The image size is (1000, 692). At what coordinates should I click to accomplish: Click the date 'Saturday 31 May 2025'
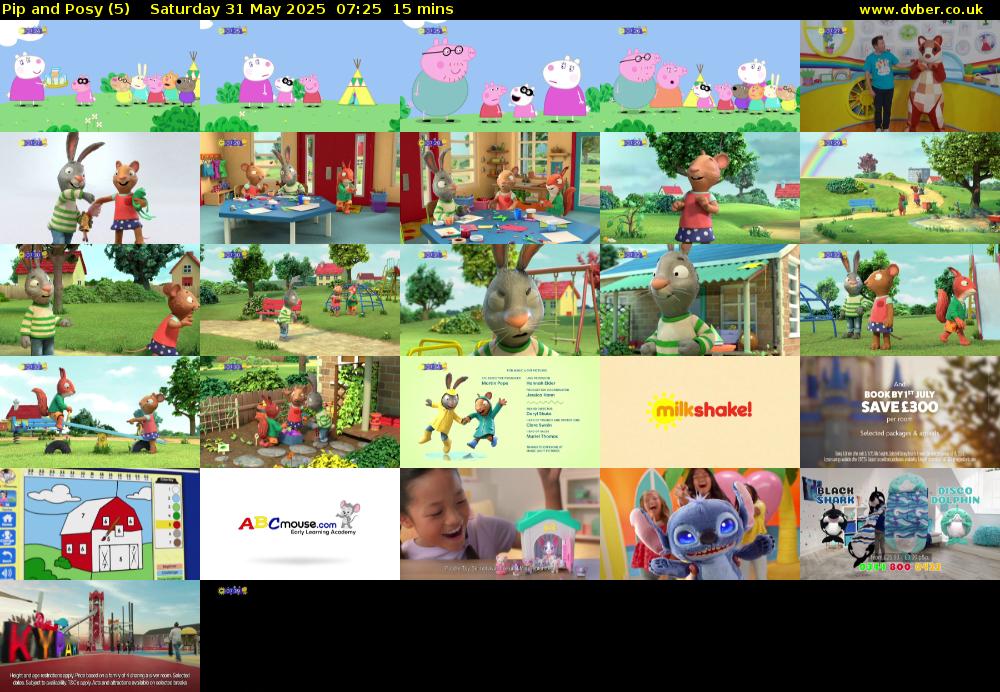pyautogui.click(x=237, y=10)
